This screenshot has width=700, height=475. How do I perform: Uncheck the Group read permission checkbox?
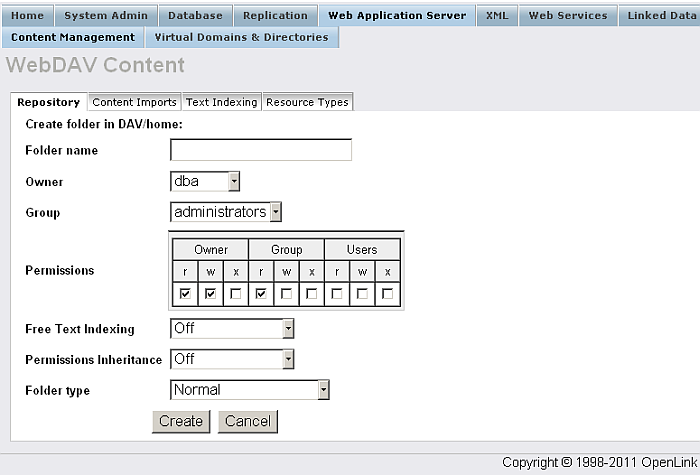click(261, 294)
